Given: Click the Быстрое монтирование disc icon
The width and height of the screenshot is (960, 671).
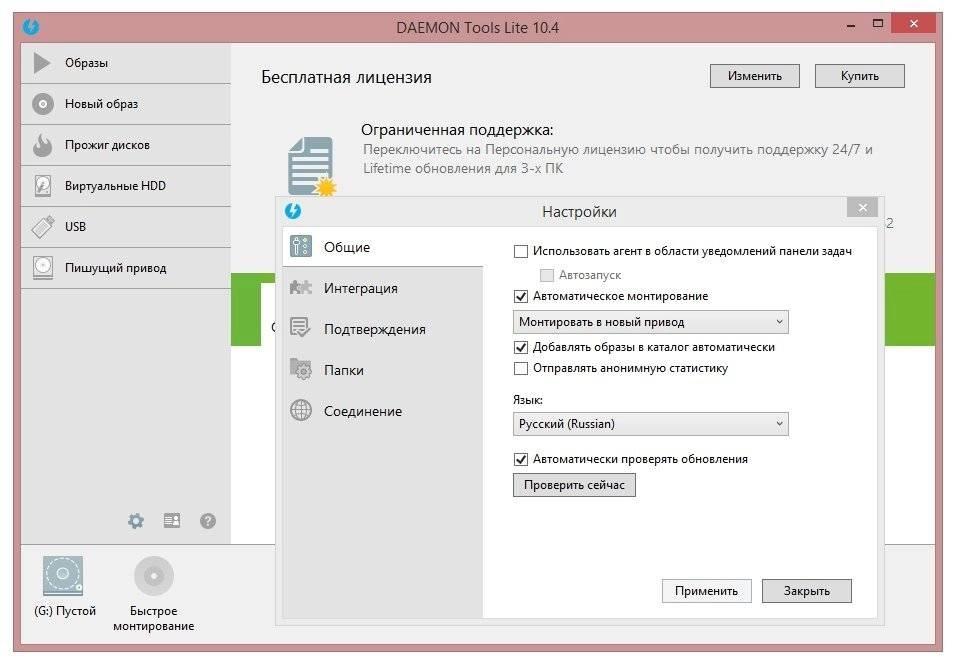Looking at the screenshot, I should pyautogui.click(x=154, y=575).
